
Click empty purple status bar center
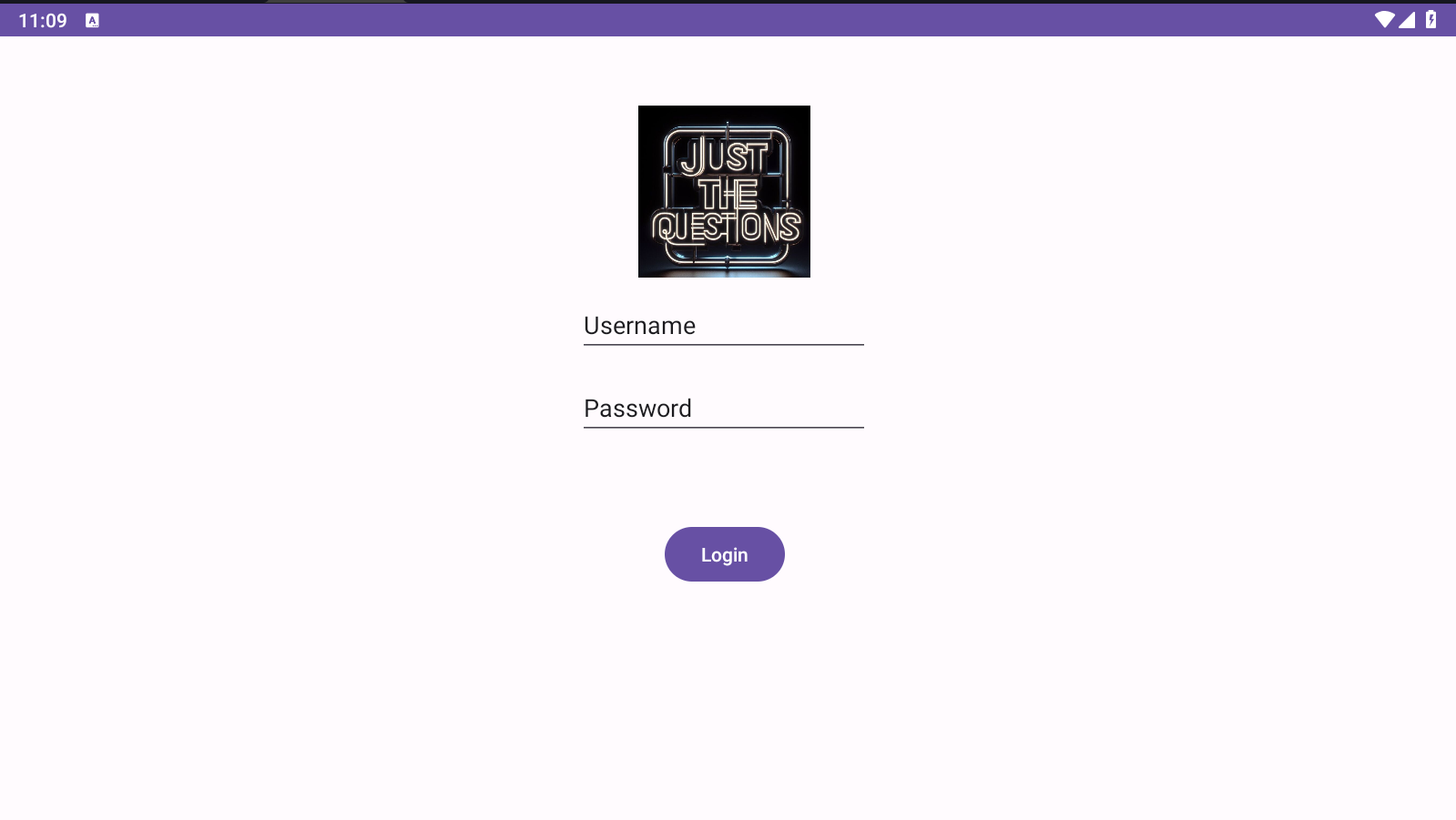click(728, 20)
